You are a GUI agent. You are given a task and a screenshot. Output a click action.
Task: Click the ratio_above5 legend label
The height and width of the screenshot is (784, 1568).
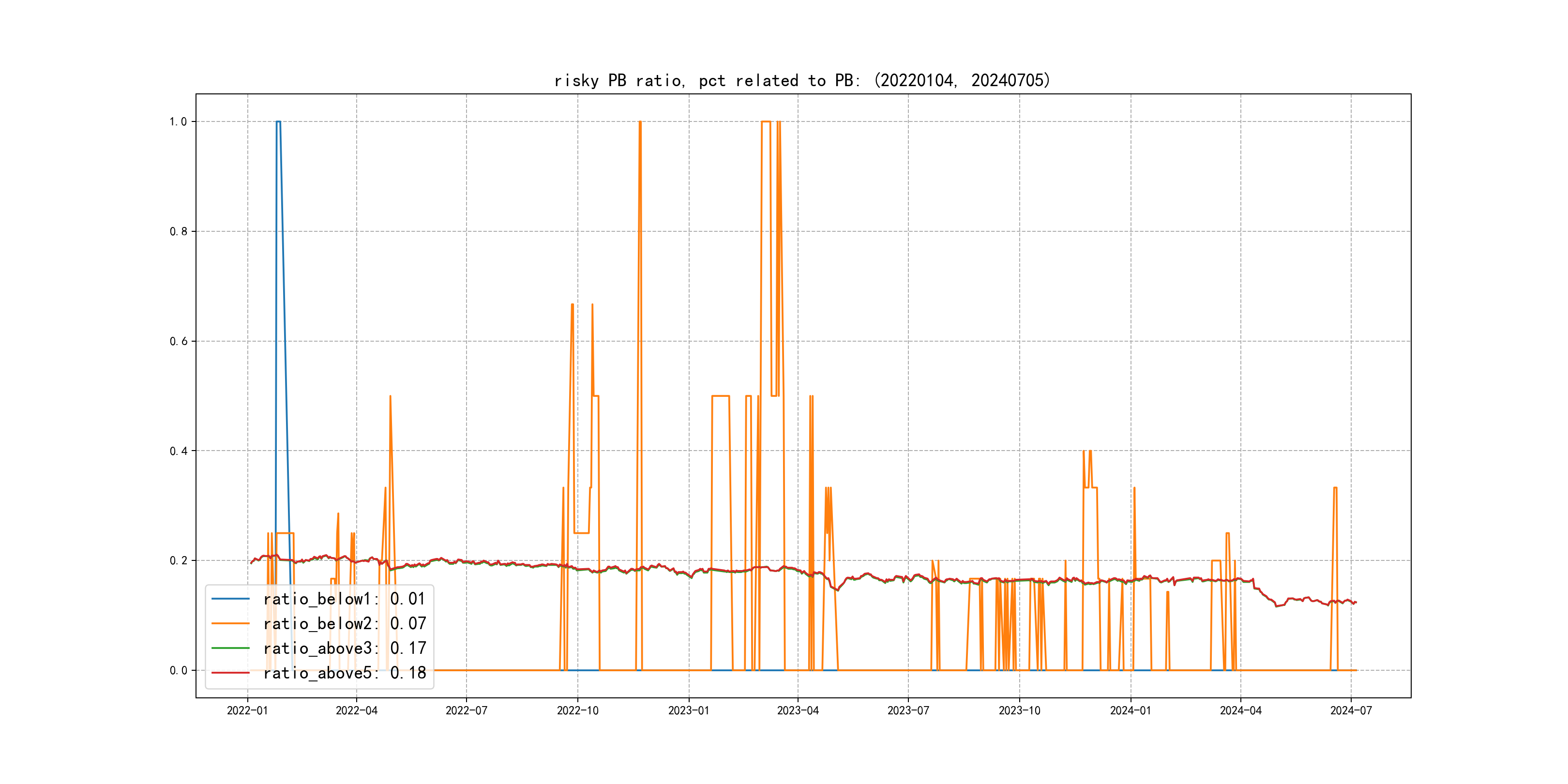click(344, 673)
